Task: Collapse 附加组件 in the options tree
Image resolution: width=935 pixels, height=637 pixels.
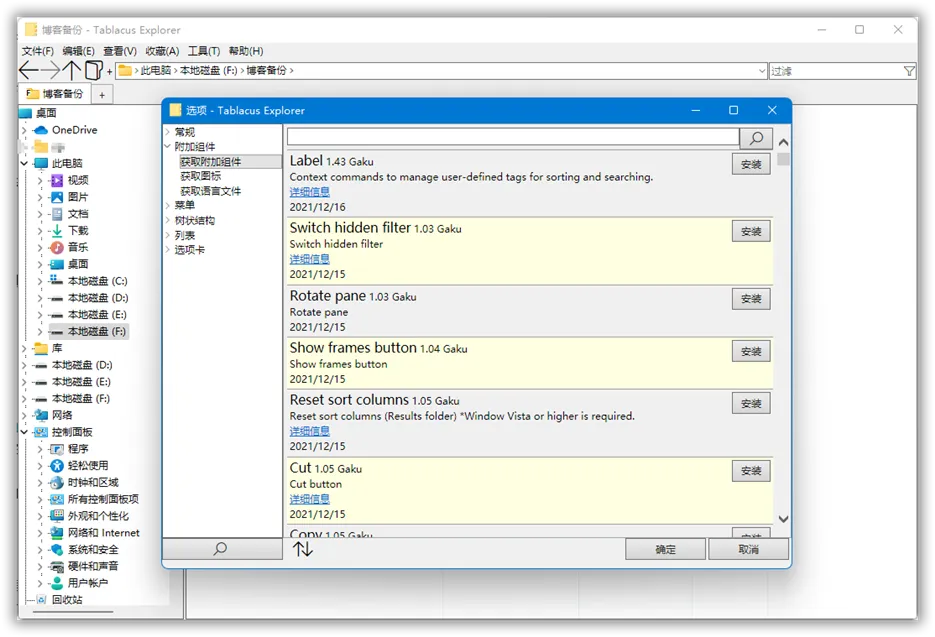Action: pyautogui.click(x=168, y=146)
